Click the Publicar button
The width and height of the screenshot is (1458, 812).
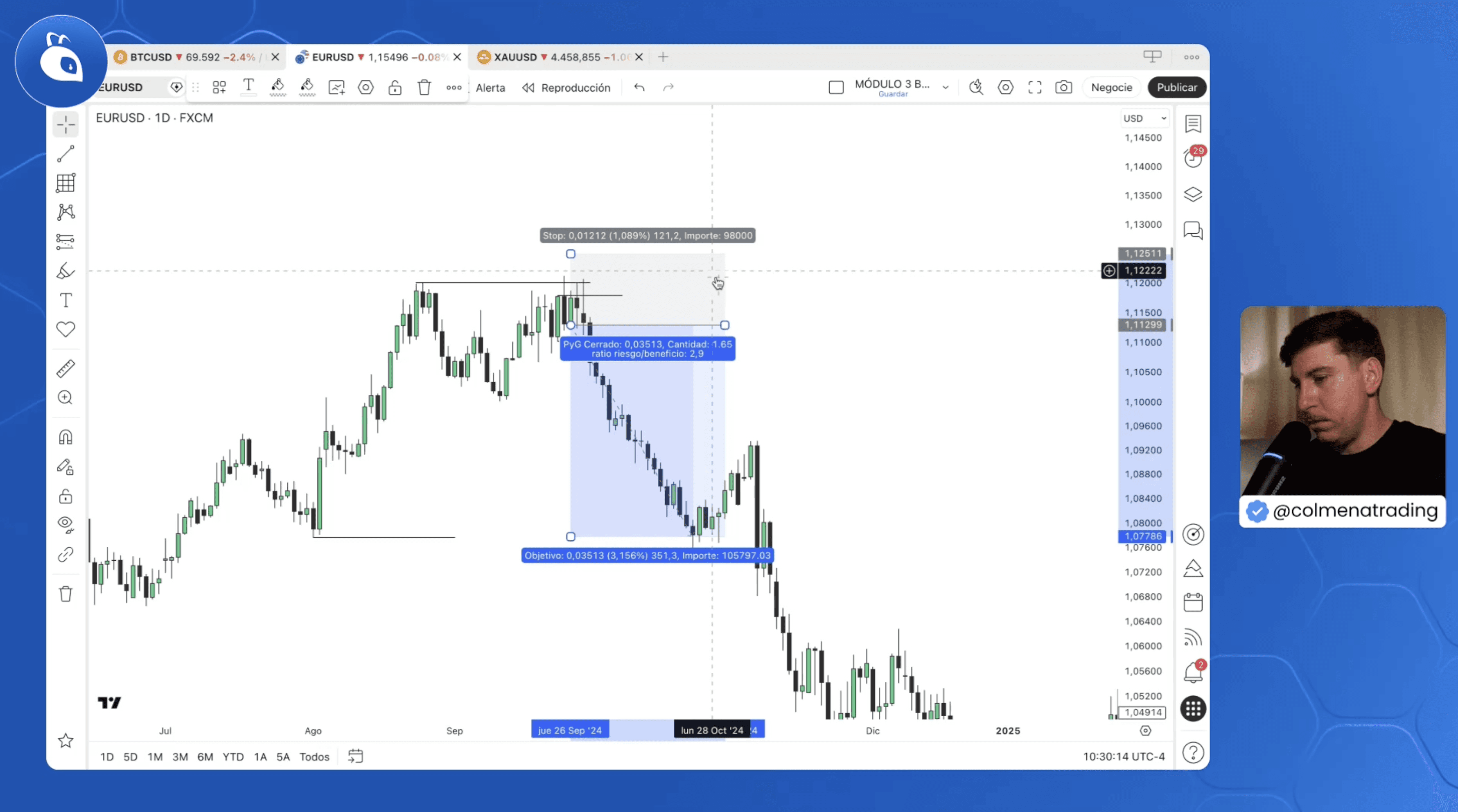1177,88
